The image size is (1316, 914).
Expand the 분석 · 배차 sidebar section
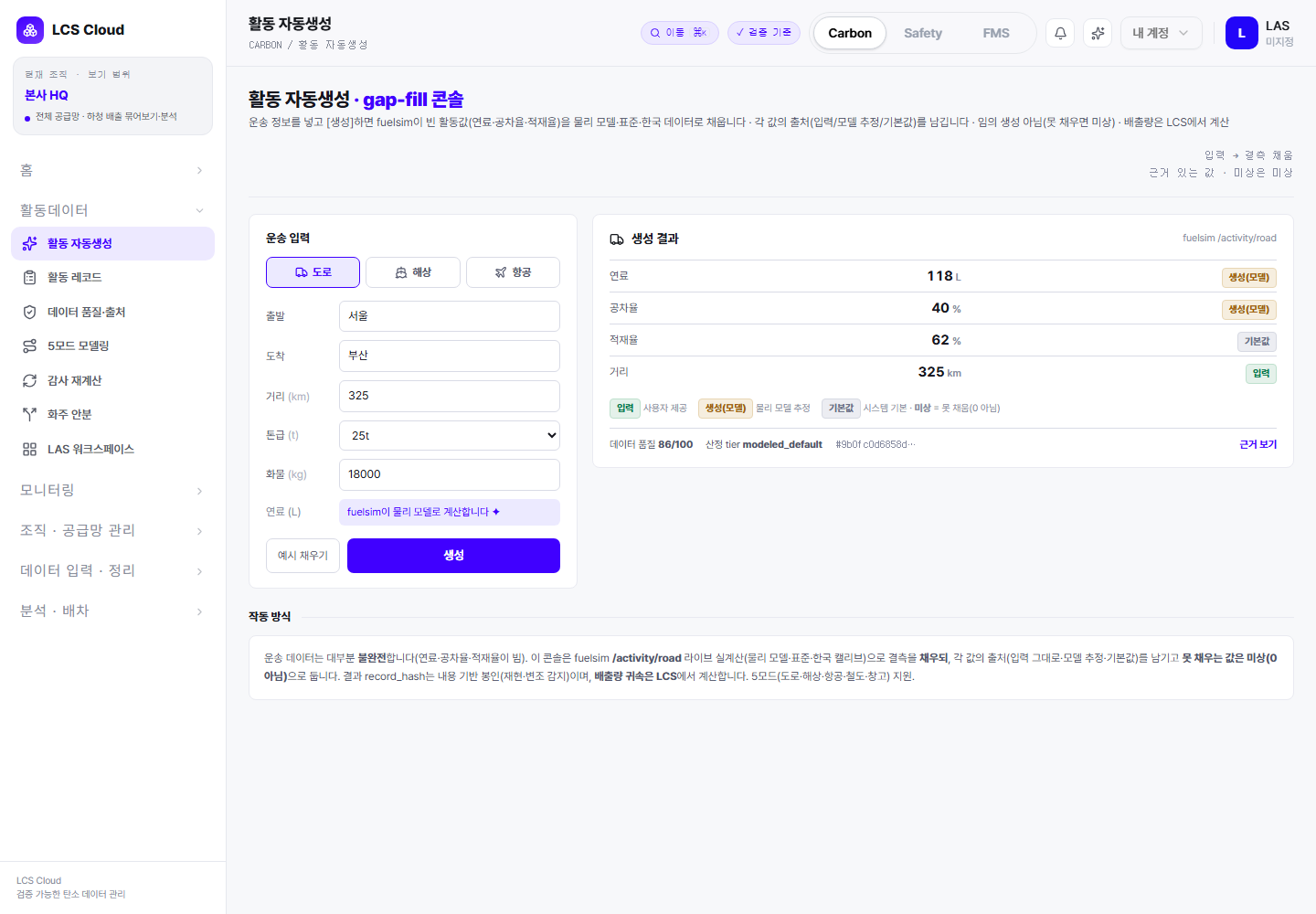point(112,611)
